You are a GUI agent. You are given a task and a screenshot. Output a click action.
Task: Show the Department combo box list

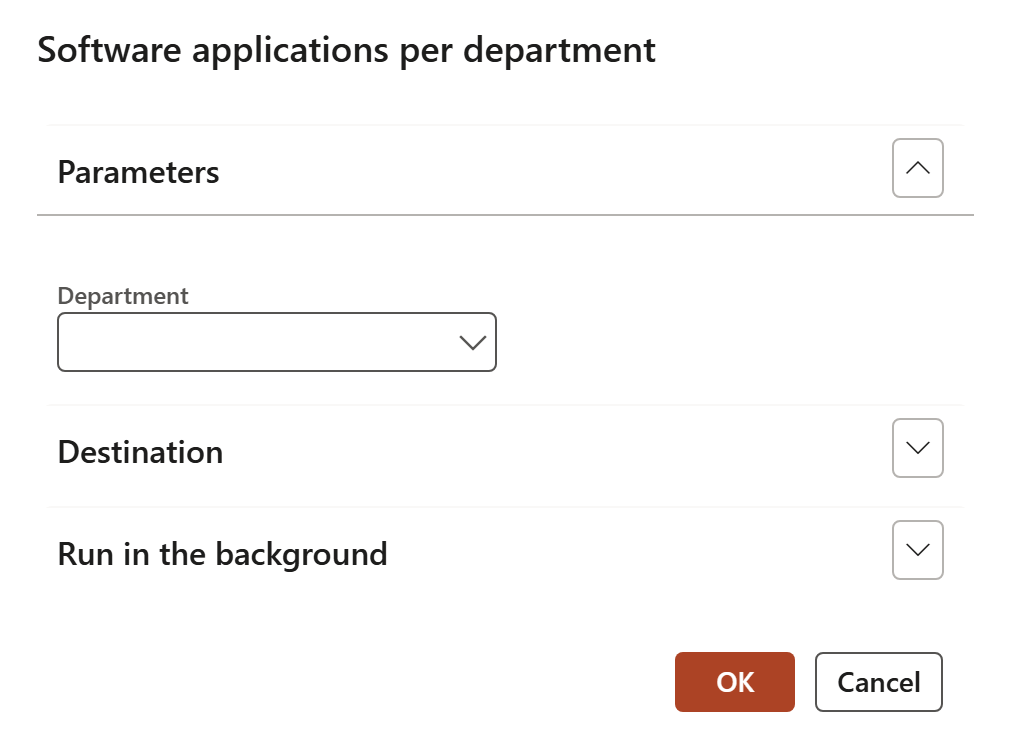(x=471, y=343)
